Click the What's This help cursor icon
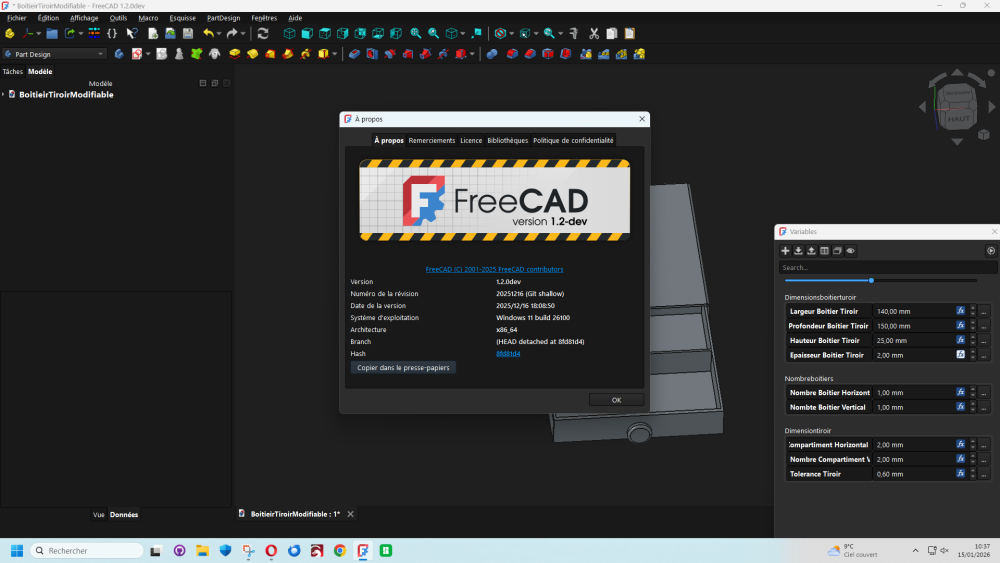The width and height of the screenshot is (1000, 563). pyautogui.click(x=132, y=33)
